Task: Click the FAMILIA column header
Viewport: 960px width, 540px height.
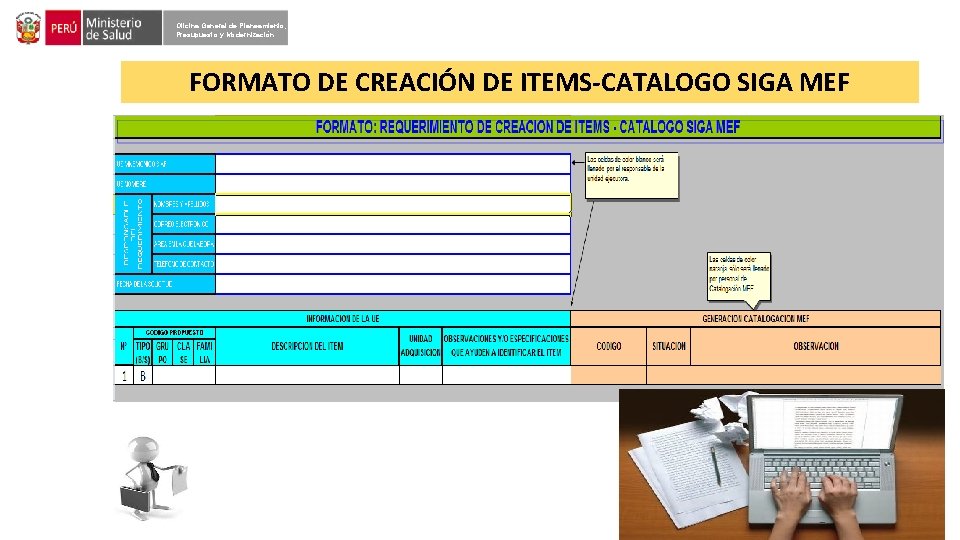Action: click(x=204, y=353)
